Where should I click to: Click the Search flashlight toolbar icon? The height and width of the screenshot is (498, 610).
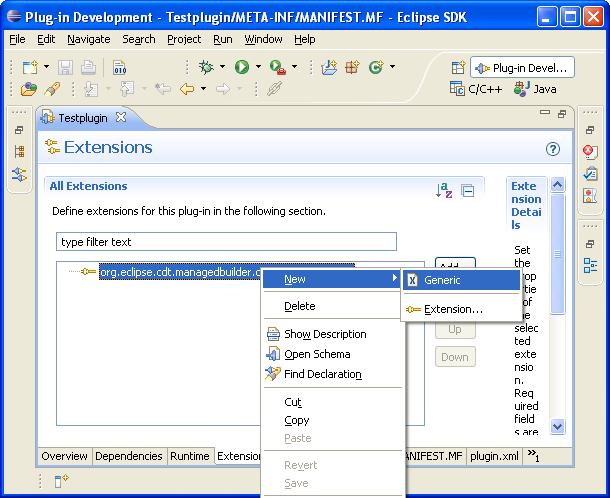click(52, 89)
